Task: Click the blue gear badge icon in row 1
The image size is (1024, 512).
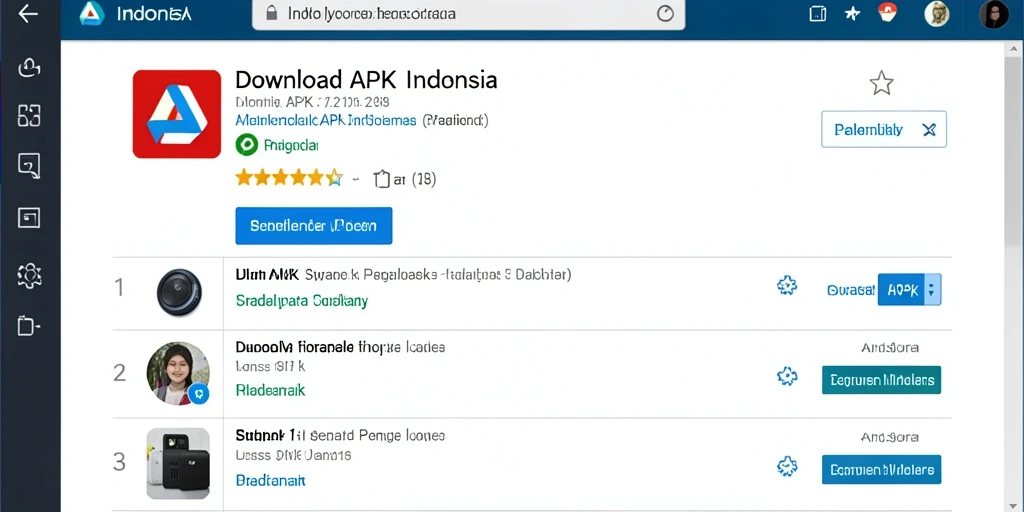Action: point(787,285)
